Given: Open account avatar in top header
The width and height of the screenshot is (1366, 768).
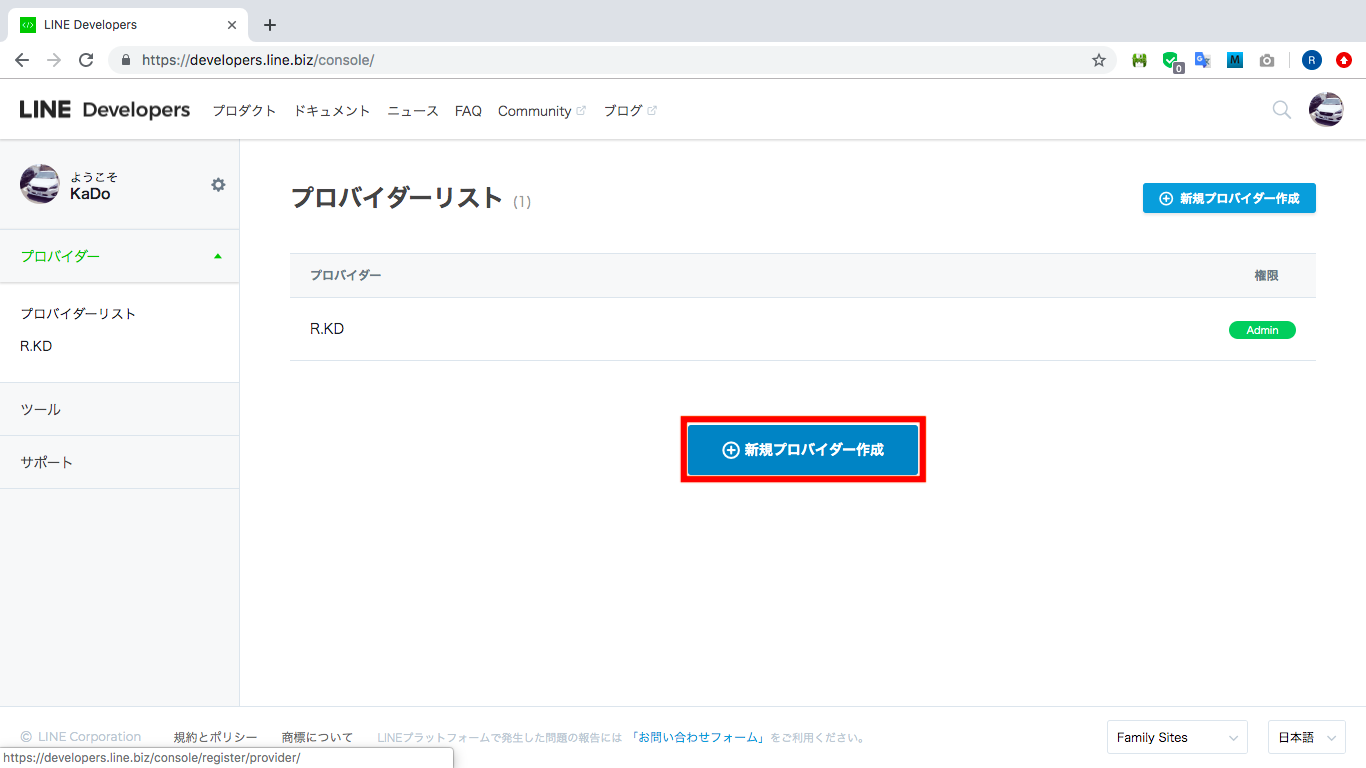Looking at the screenshot, I should [1326, 110].
